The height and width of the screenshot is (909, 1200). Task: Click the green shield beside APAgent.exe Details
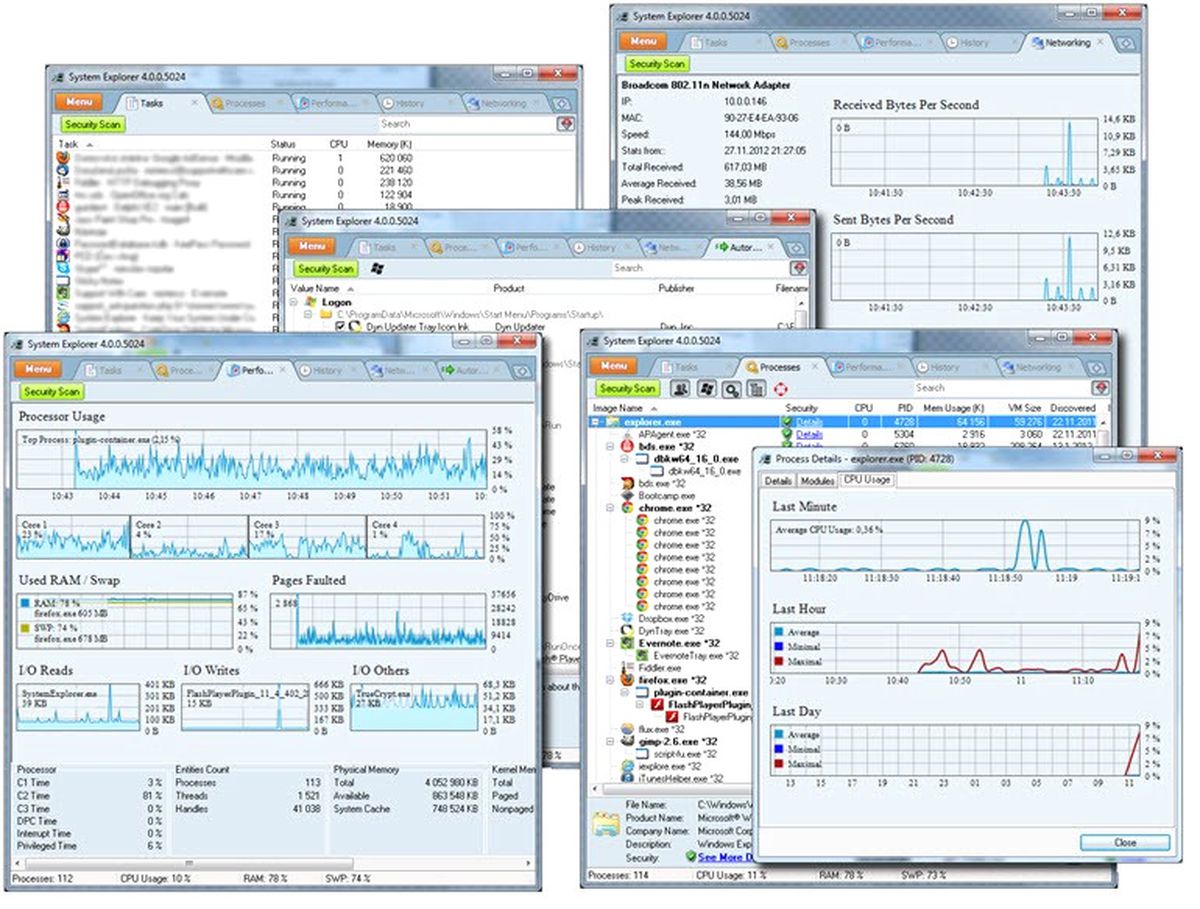click(788, 435)
